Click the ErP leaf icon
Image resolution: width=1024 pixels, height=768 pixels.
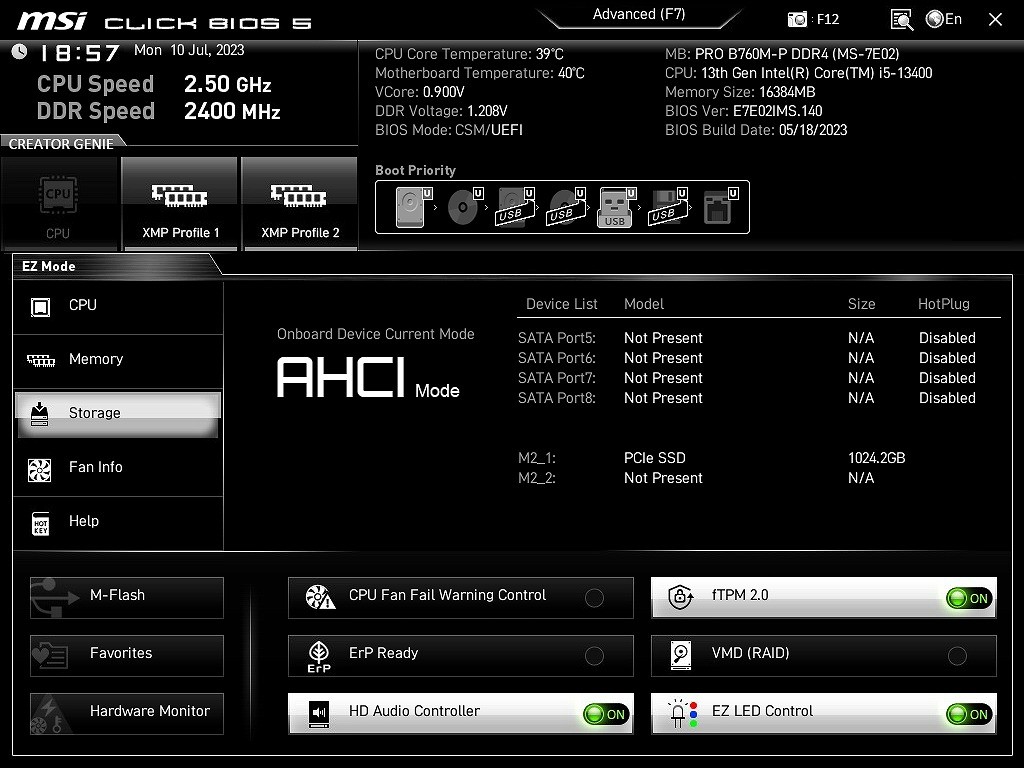[319, 656]
